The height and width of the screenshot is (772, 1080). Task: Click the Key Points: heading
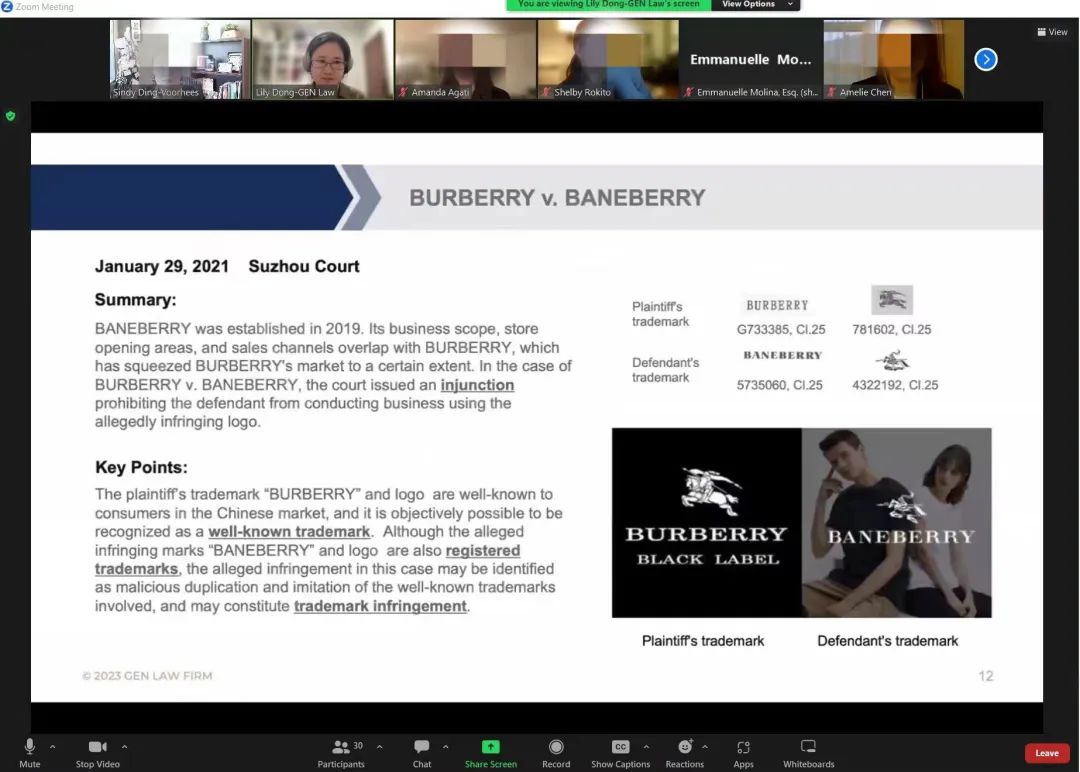tap(141, 467)
